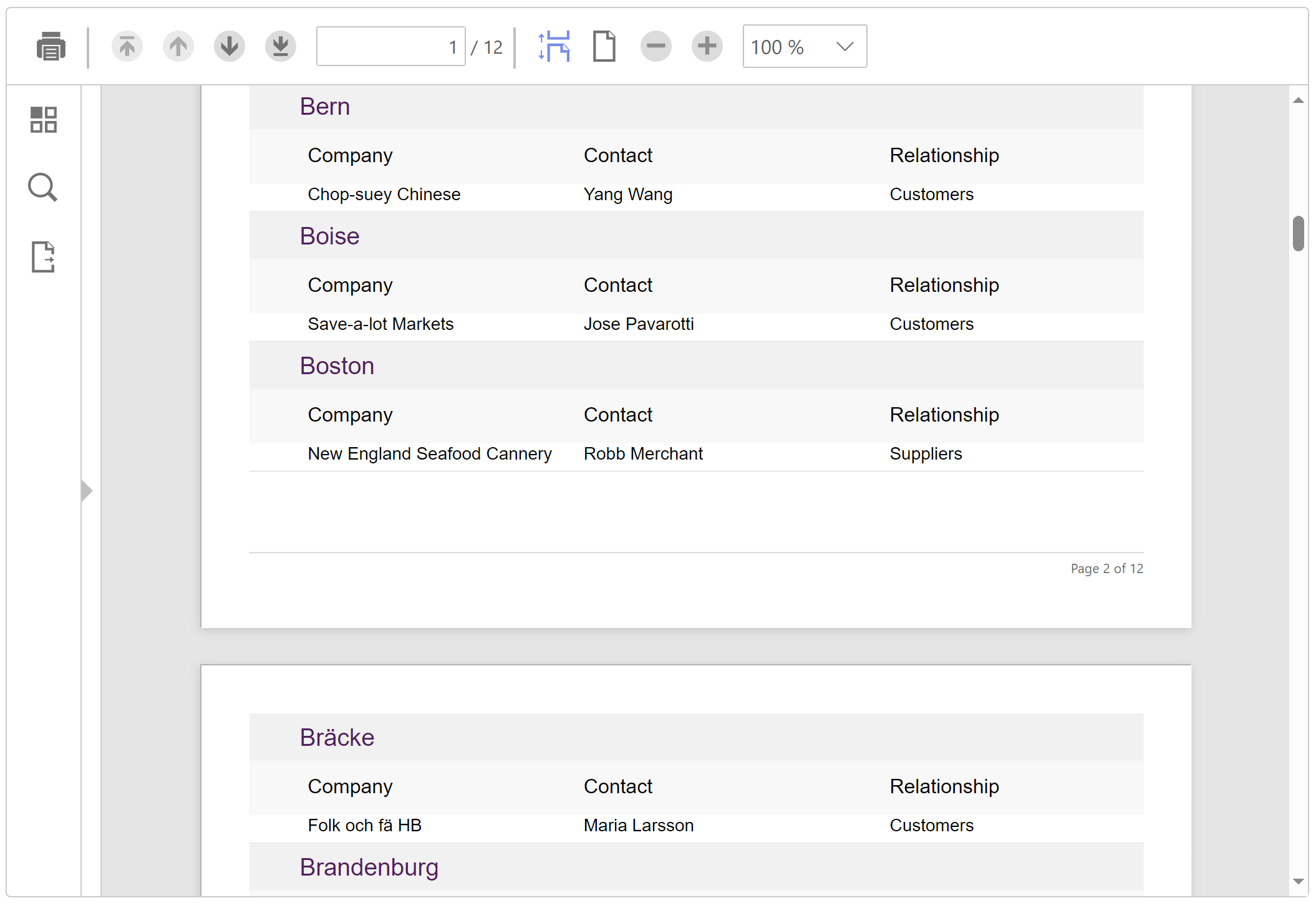Zoom in with the plus button
The height and width of the screenshot is (903, 1316).
coord(707,47)
